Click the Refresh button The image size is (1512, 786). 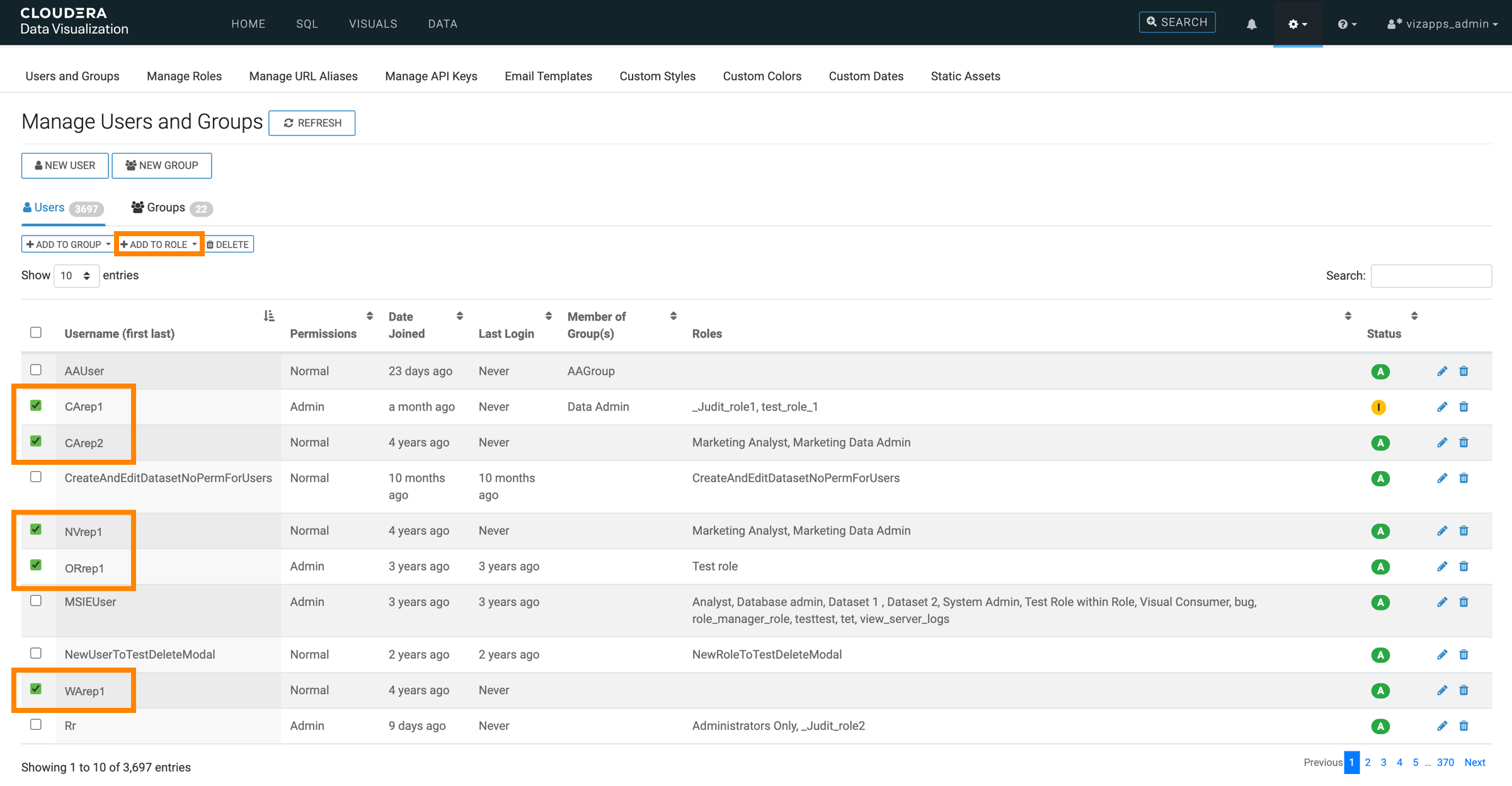(x=312, y=123)
